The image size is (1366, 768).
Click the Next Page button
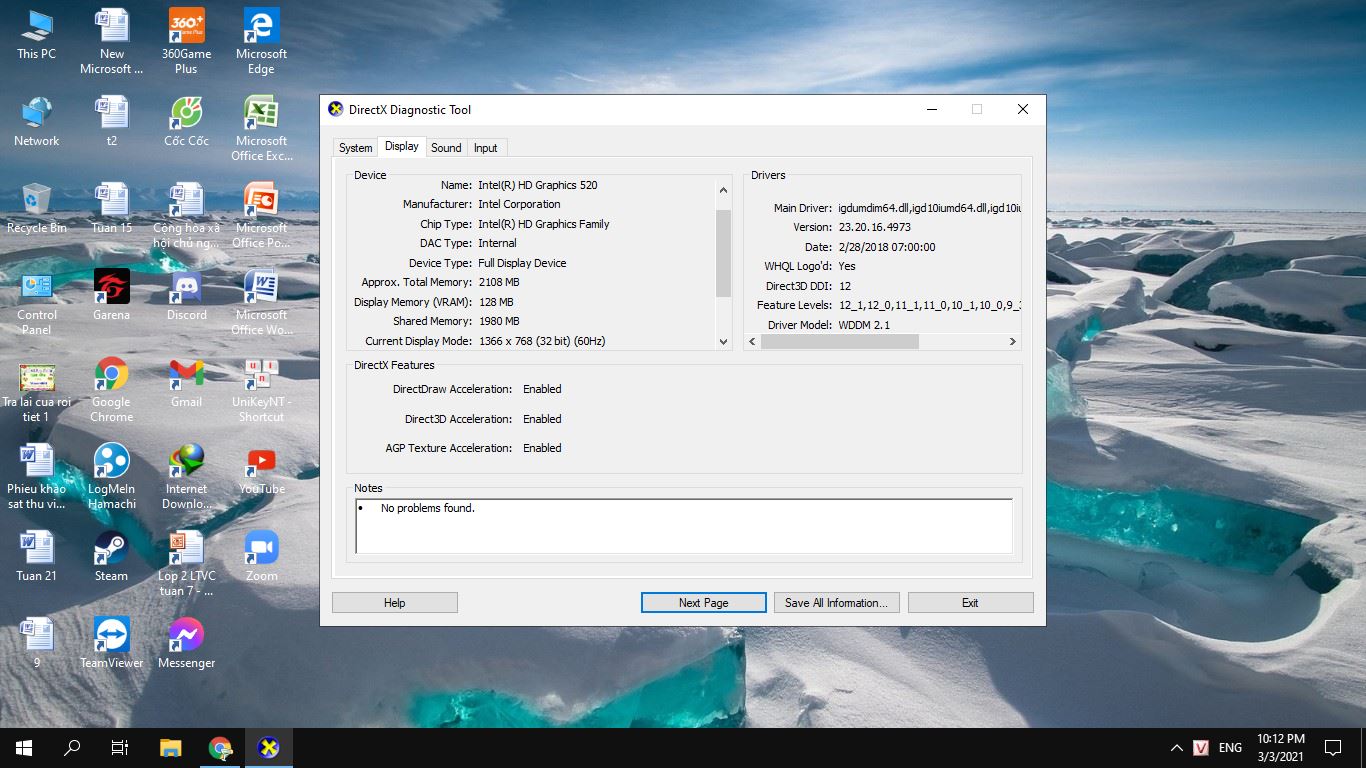tap(703, 603)
